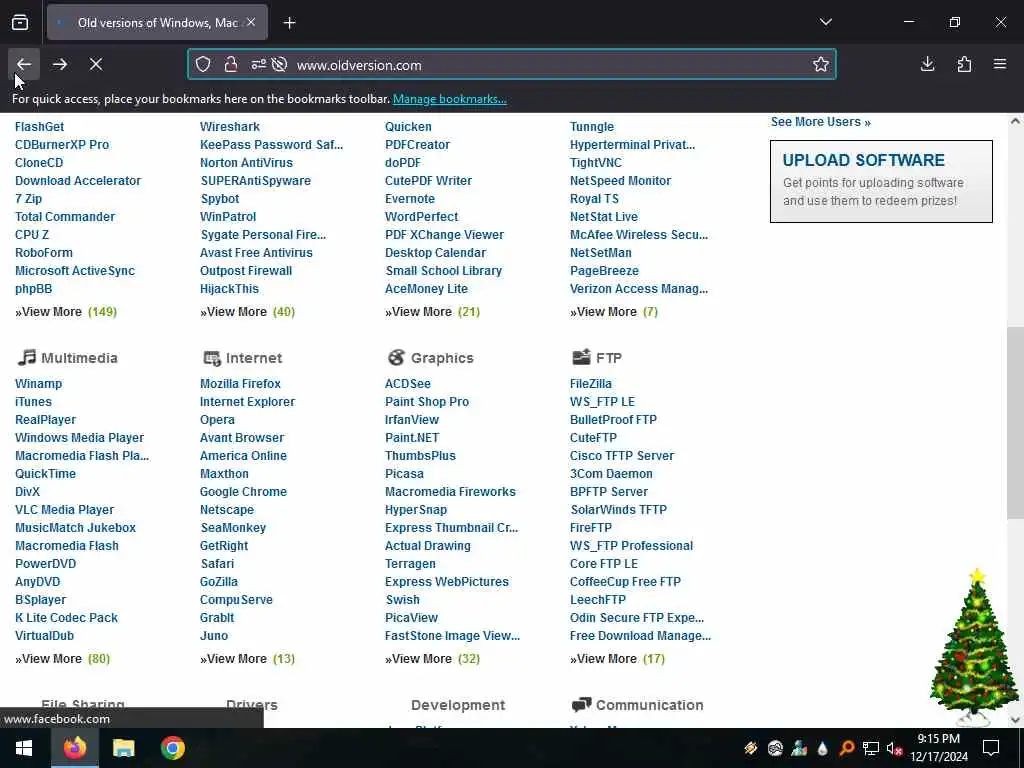Click Firefox icon in the taskbar
The width and height of the screenshot is (1024, 768).
pos(74,748)
